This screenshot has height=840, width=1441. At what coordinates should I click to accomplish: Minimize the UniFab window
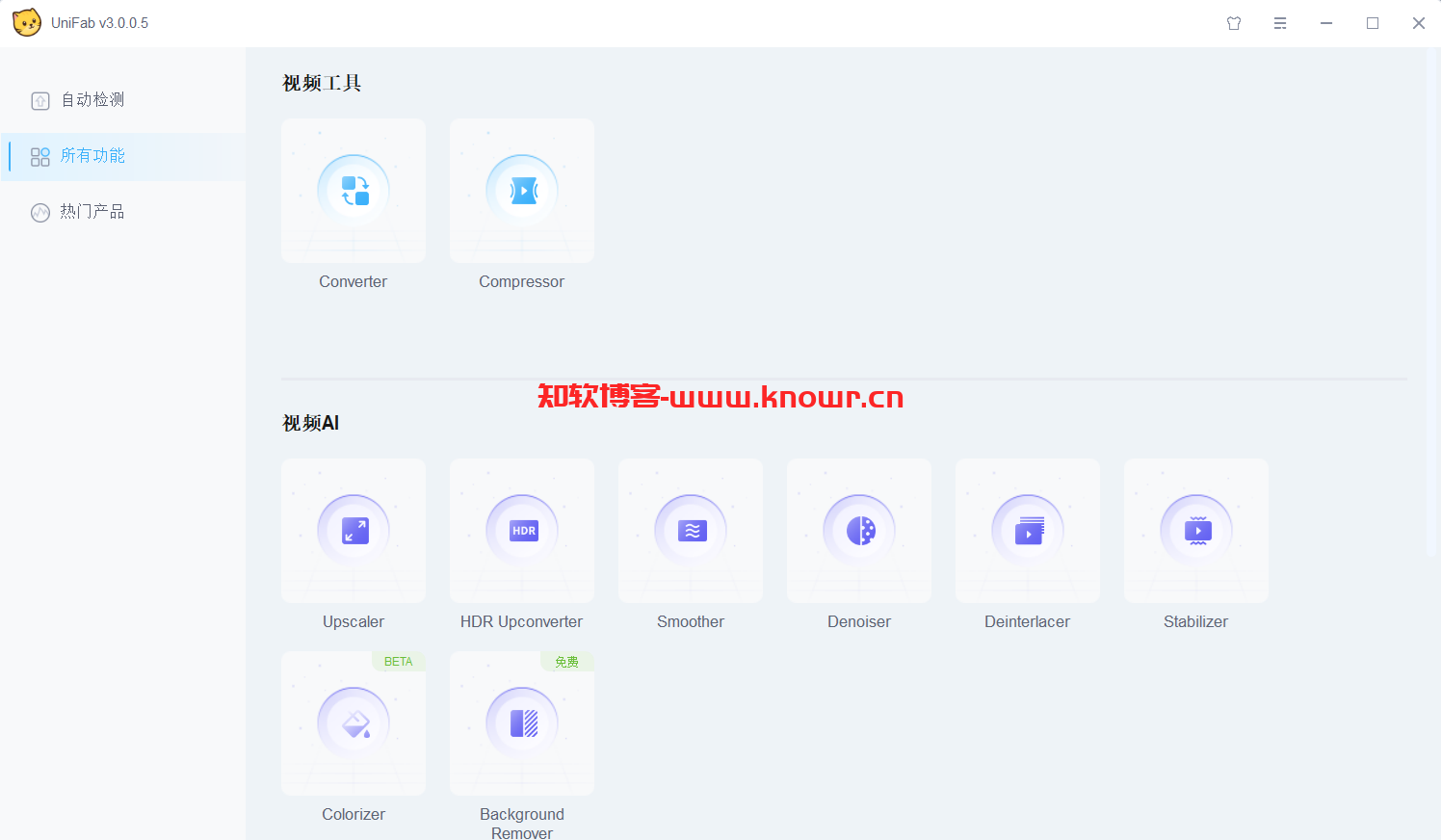pos(1326,23)
